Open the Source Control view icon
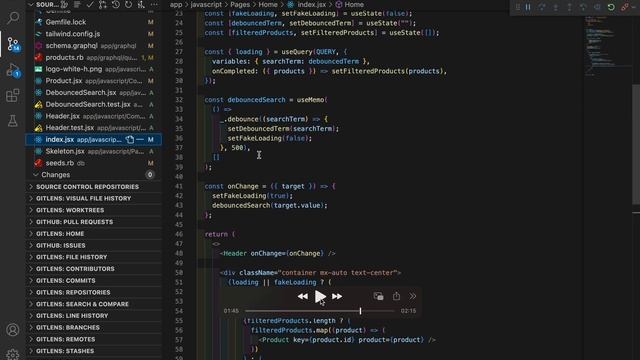 click(13, 44)
